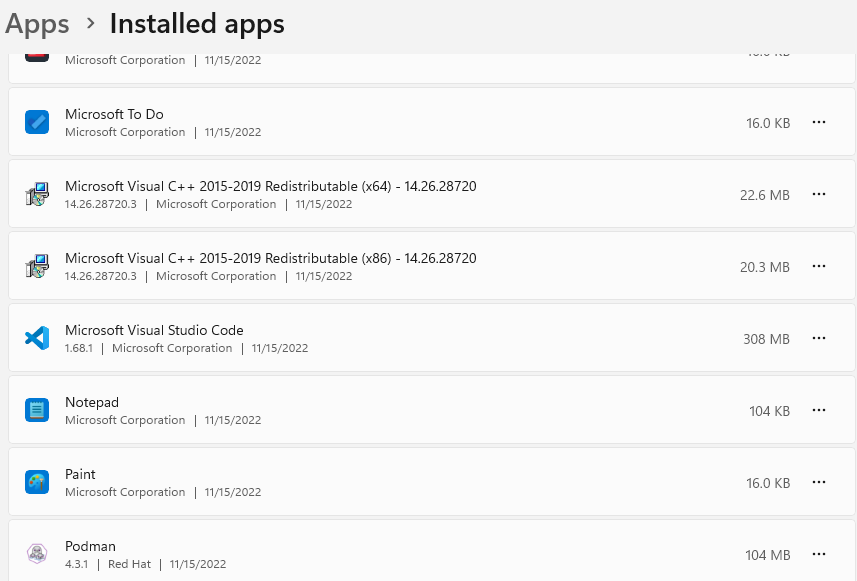Click the Visual C++ x64 Redistributable icon
The width and height of the screenshot is (857, 581).
click(37, 194)
